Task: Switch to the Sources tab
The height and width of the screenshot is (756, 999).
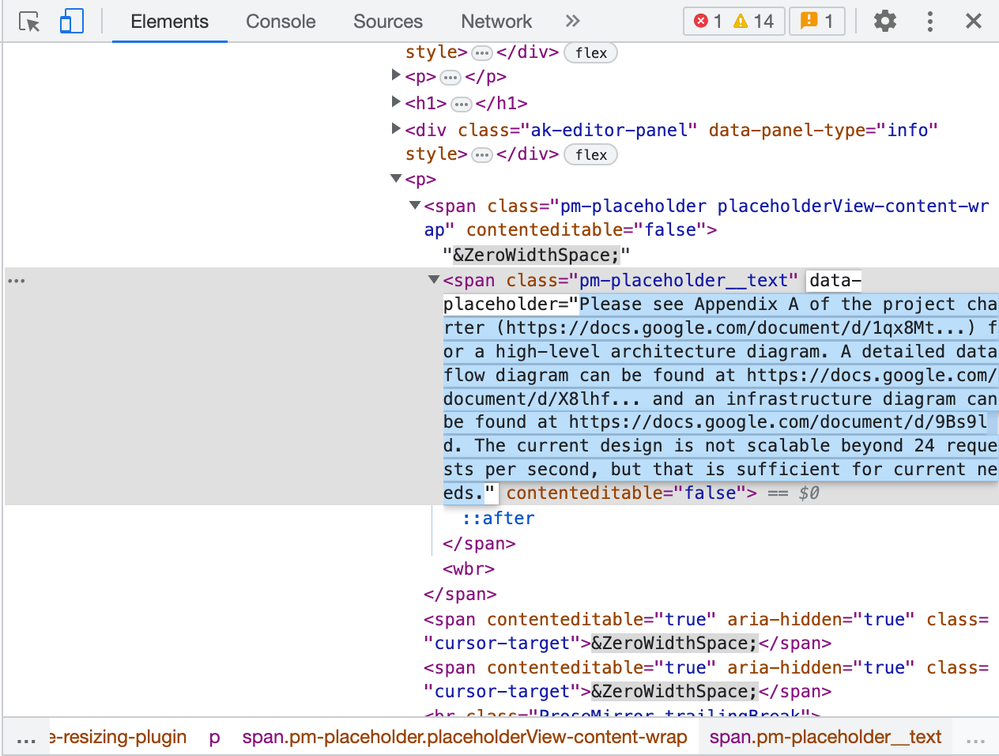Action: click(387, 22)
